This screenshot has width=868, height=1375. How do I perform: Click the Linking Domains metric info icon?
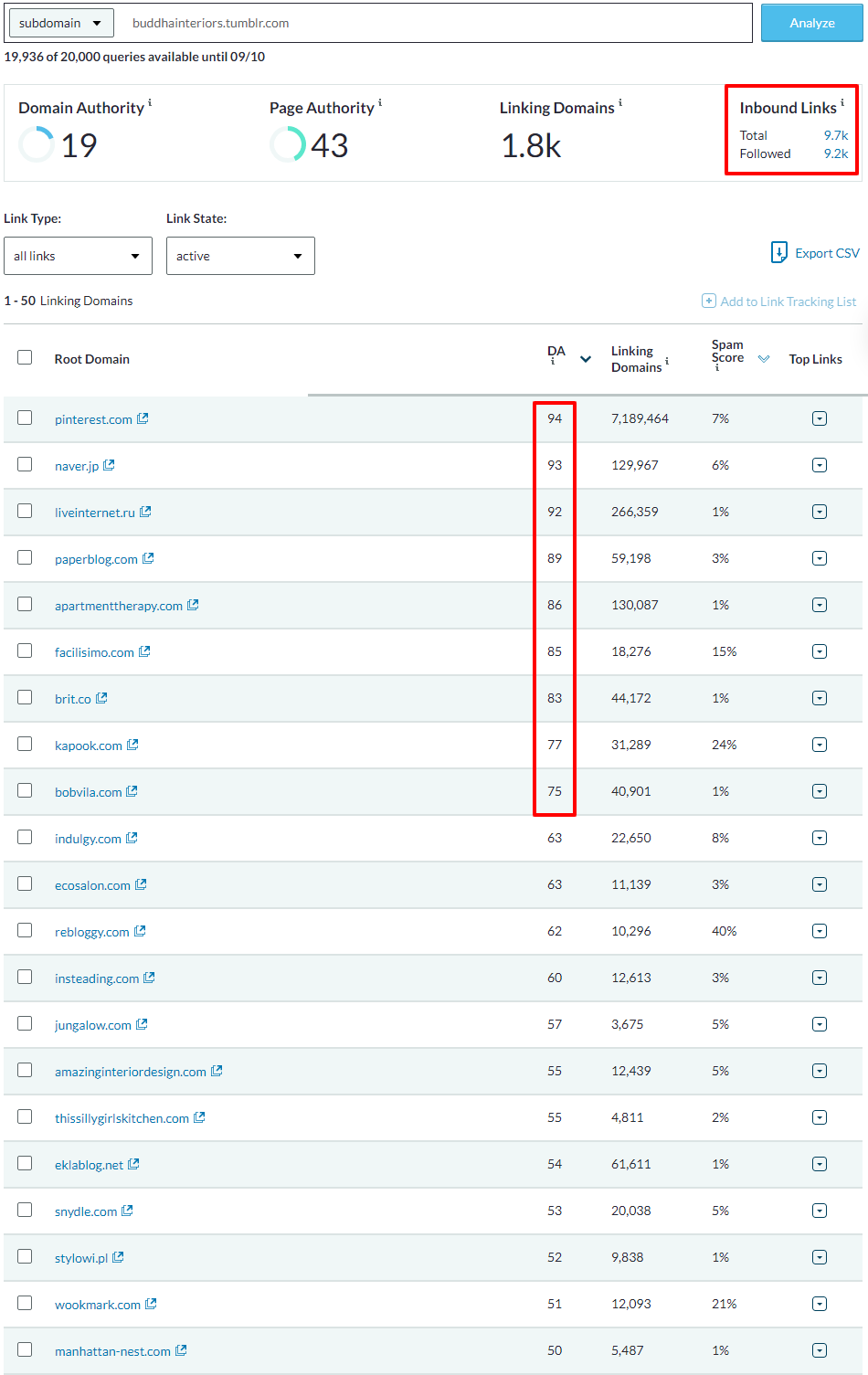[x=620, y=102]
